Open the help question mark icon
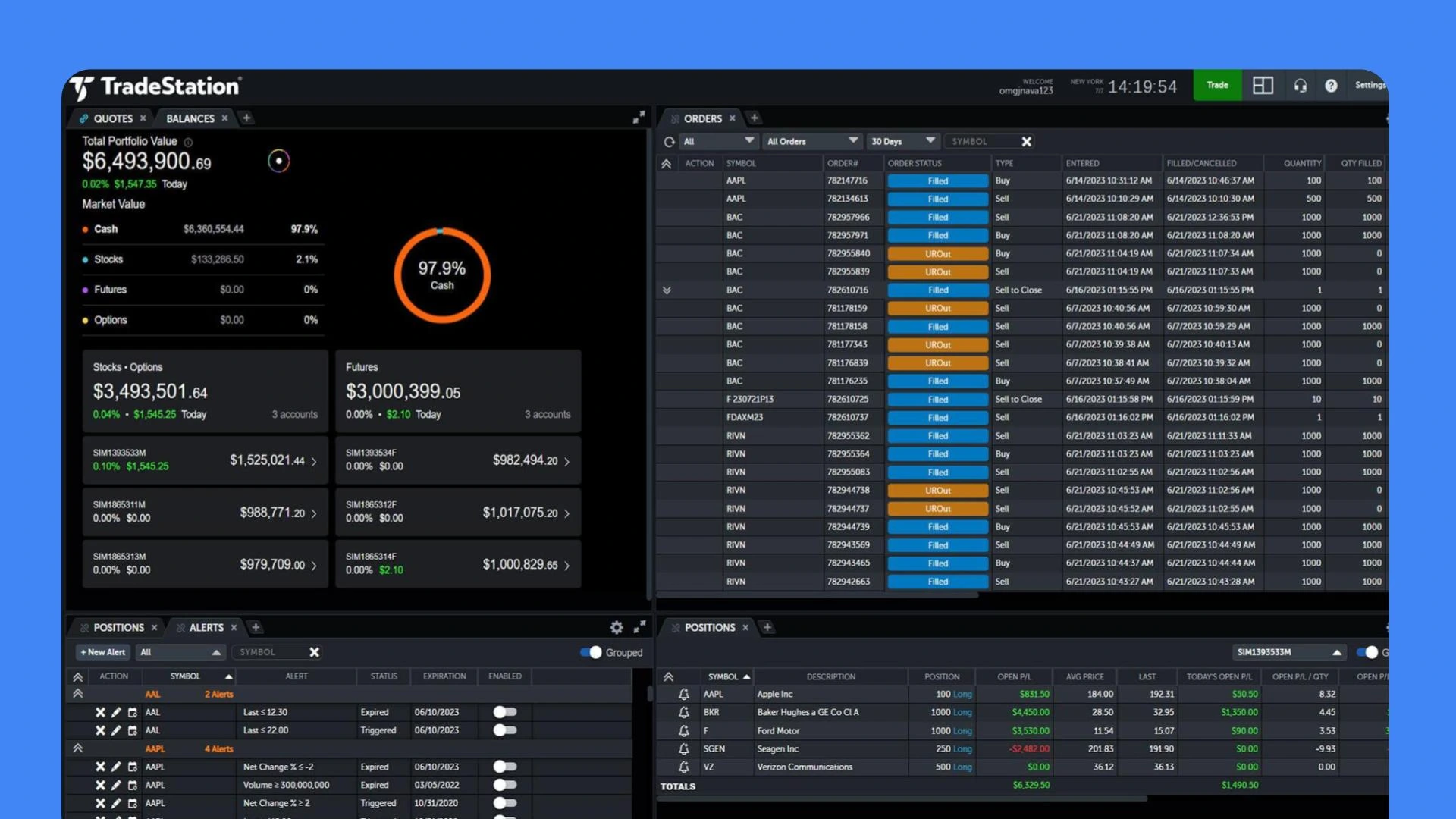 pos(1331,86)
